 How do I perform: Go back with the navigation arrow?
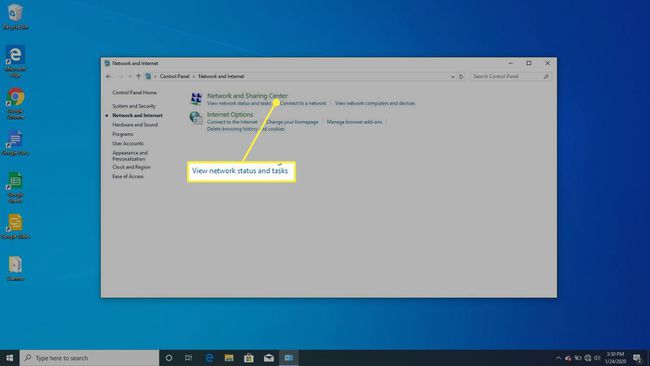coord(108,76)
